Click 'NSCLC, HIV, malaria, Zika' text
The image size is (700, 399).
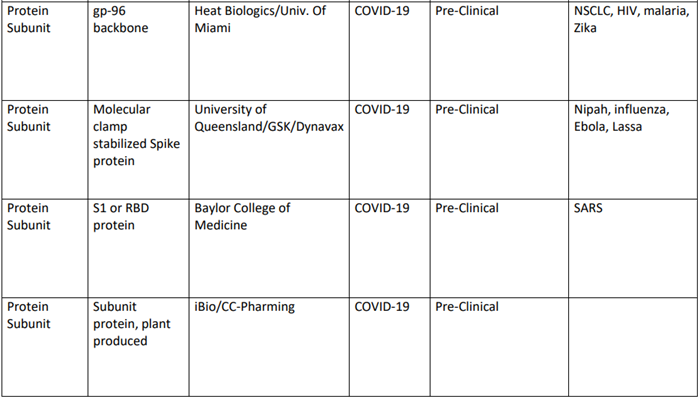click(x=632, y=19)
